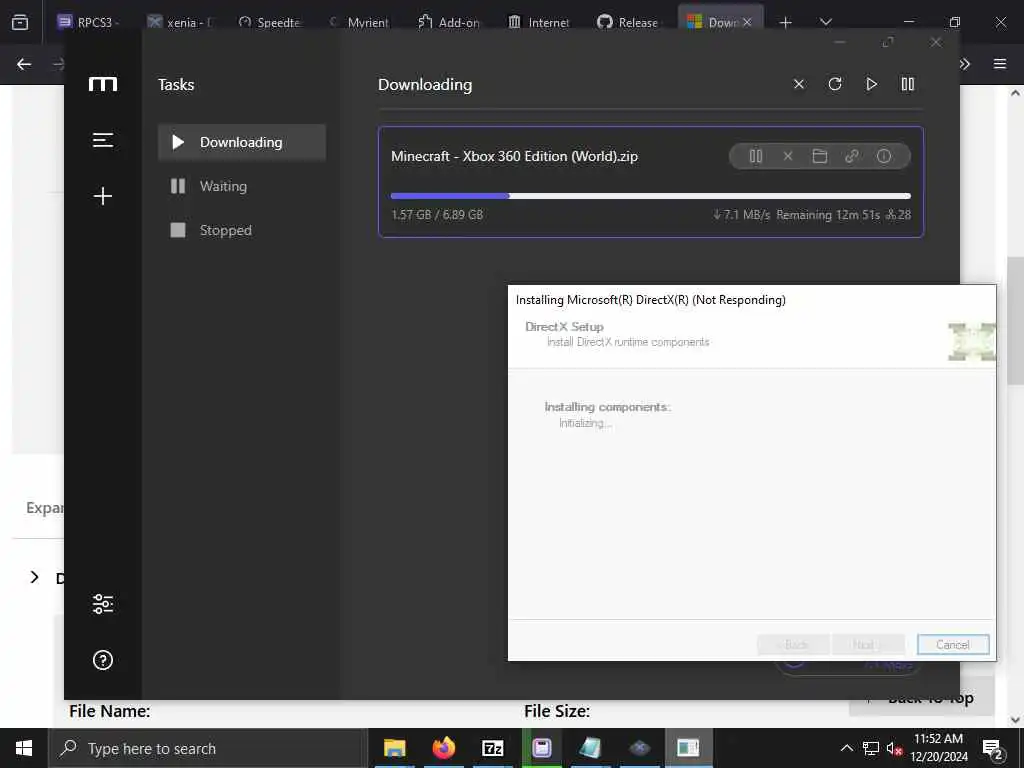This screenshot has width=1024, height=768.
Task: Switch to the xenia browser tab
Action: (x=181, y=22)
